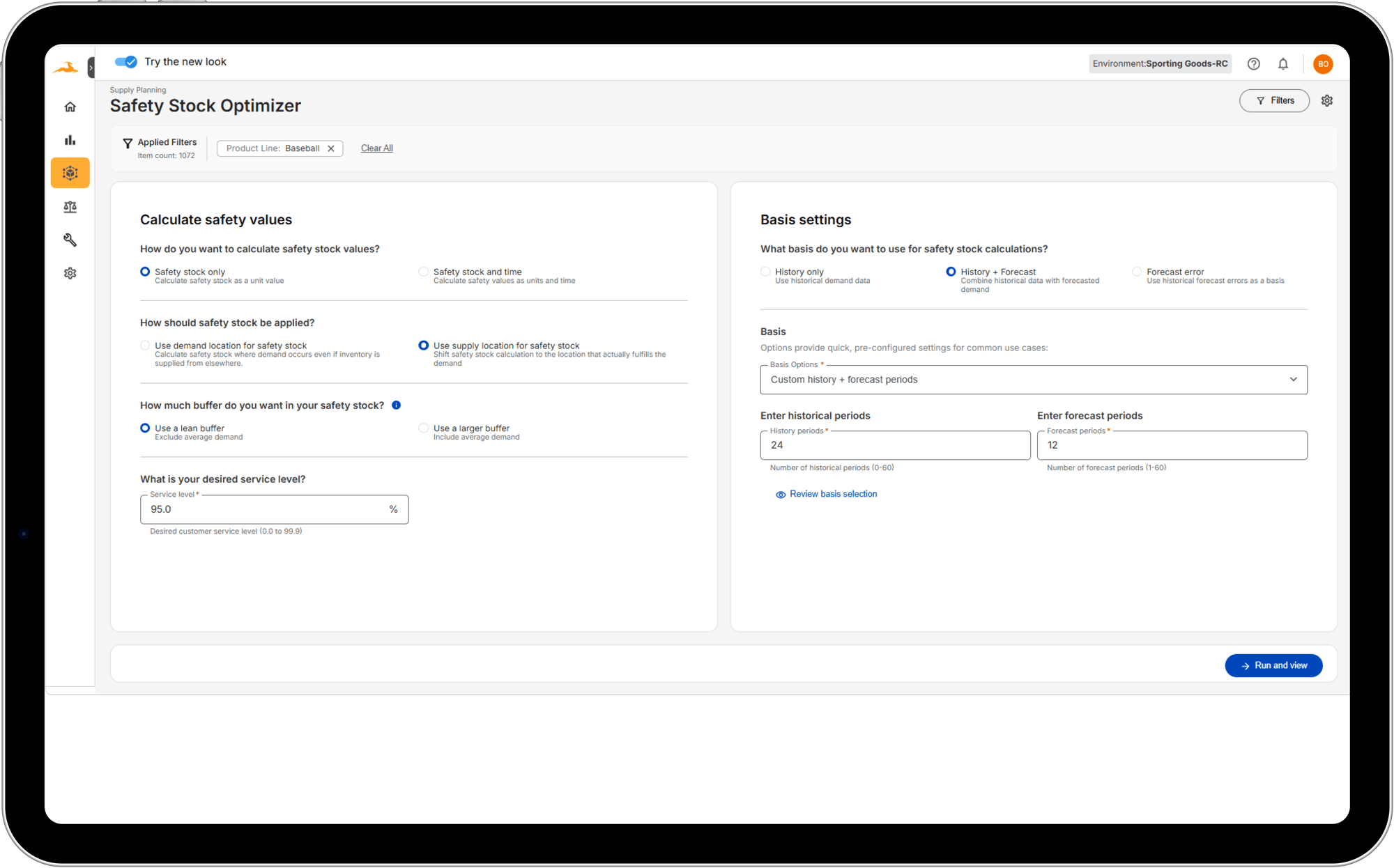This screenshot has width=1394, height=868.
Task: Click the Clear All link
Action: coord(377,148)
